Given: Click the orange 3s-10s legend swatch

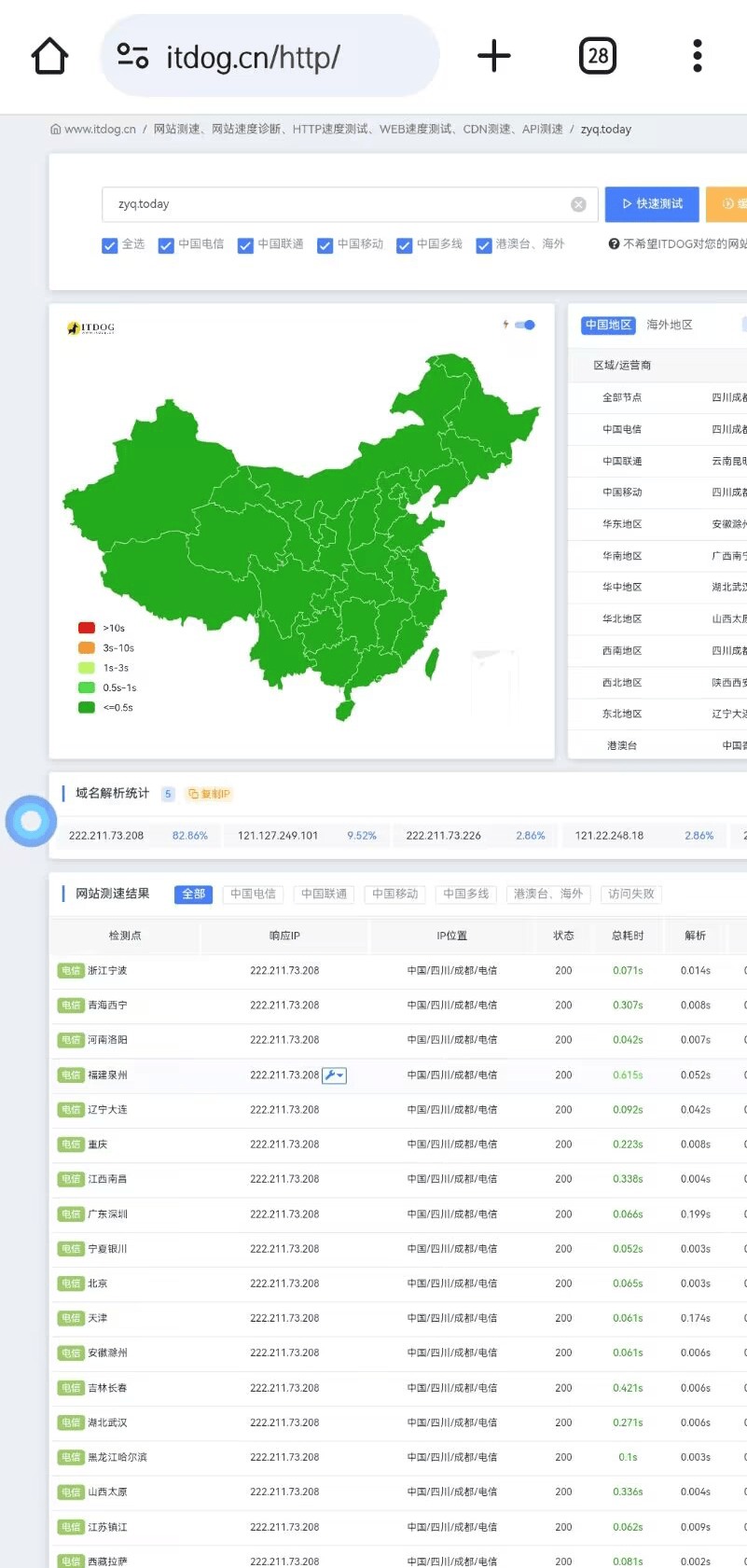Looking at the screenshot, I should (x=87, y=647).
